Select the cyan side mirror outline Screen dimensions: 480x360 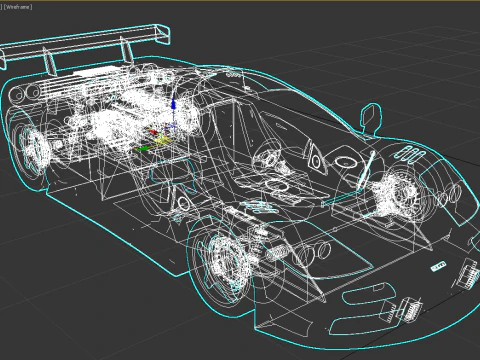click(x=371, y=119)
